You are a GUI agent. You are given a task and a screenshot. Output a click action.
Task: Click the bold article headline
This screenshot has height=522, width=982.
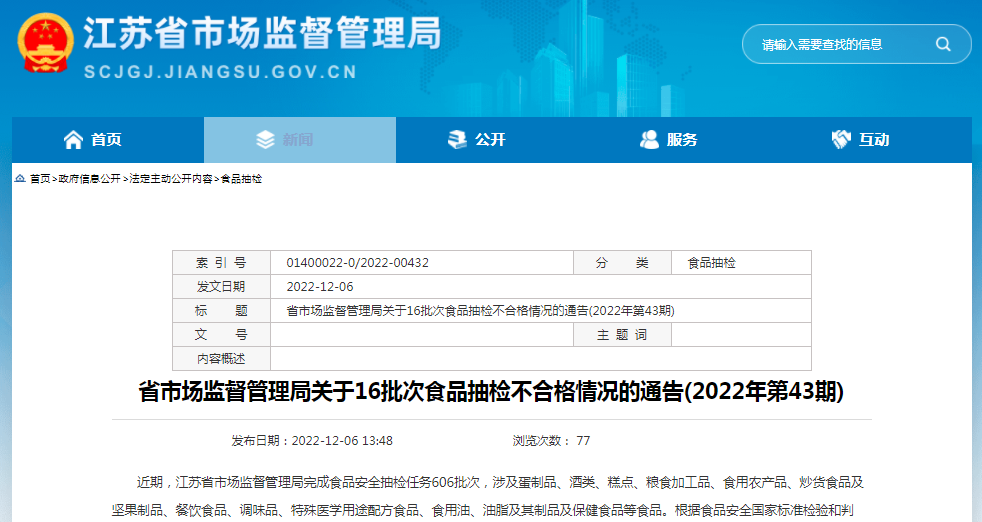pos(490,391)
